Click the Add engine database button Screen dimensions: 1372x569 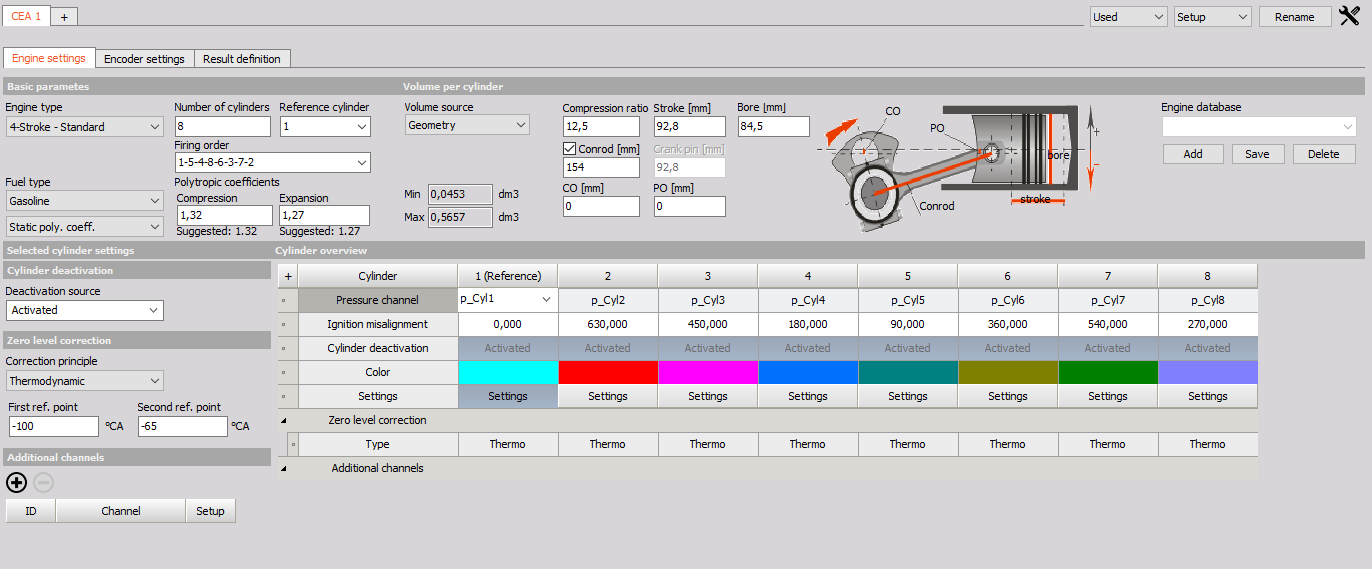1193,154
